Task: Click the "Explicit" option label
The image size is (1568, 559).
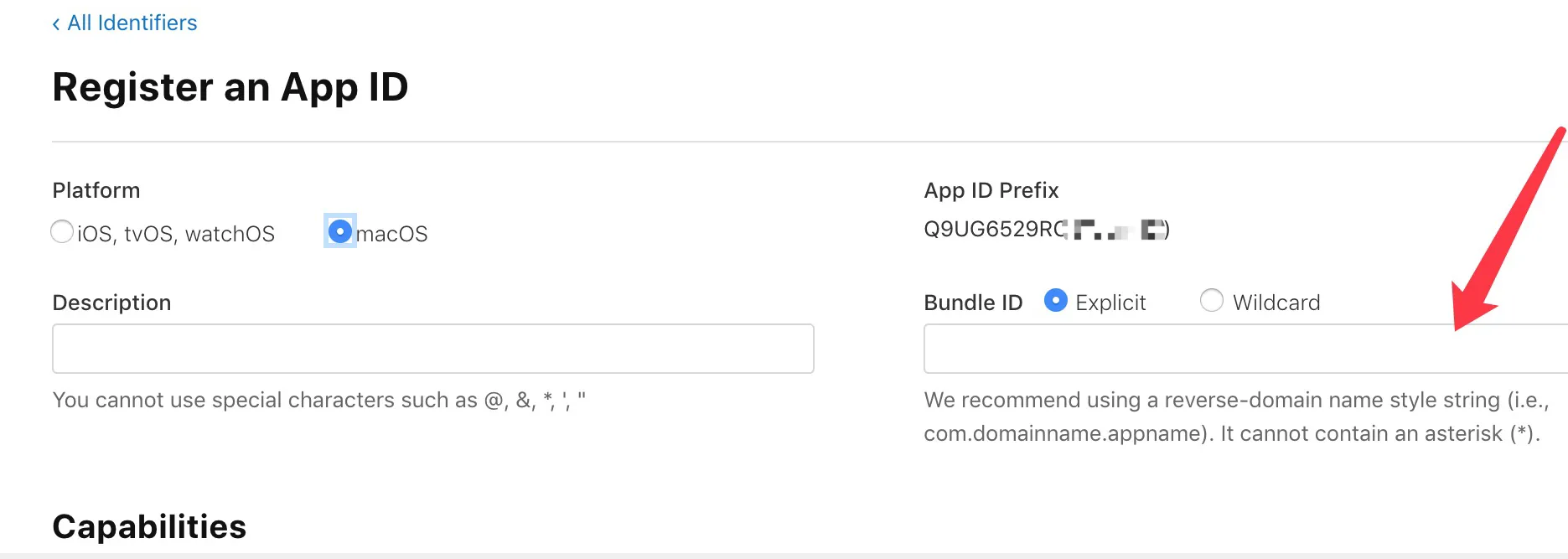Action: pos(1110,303)
